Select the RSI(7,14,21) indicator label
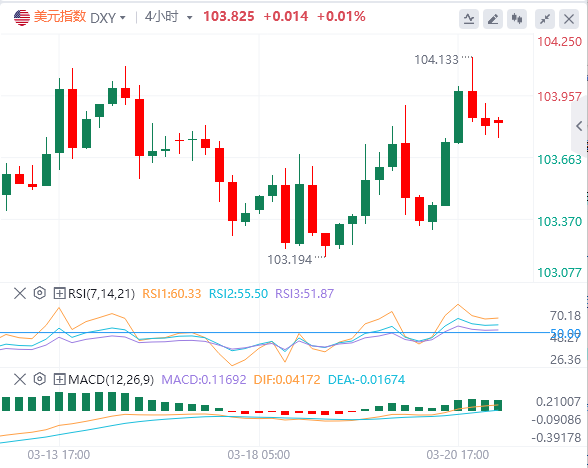This screenshot has width=588, height=468. (101, 294)
